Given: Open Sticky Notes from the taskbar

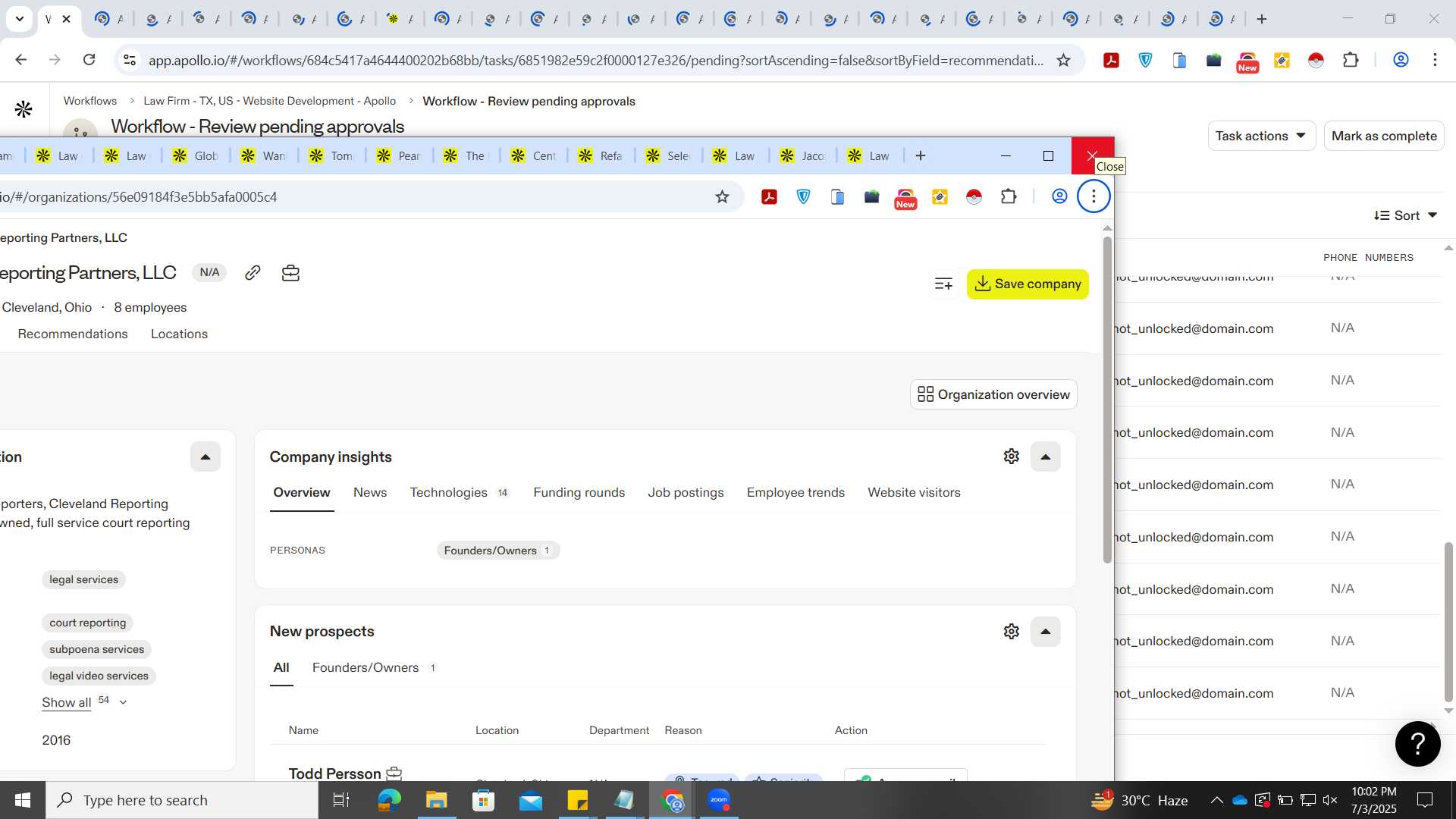Looking at the screenshot, I should point(577,800).
